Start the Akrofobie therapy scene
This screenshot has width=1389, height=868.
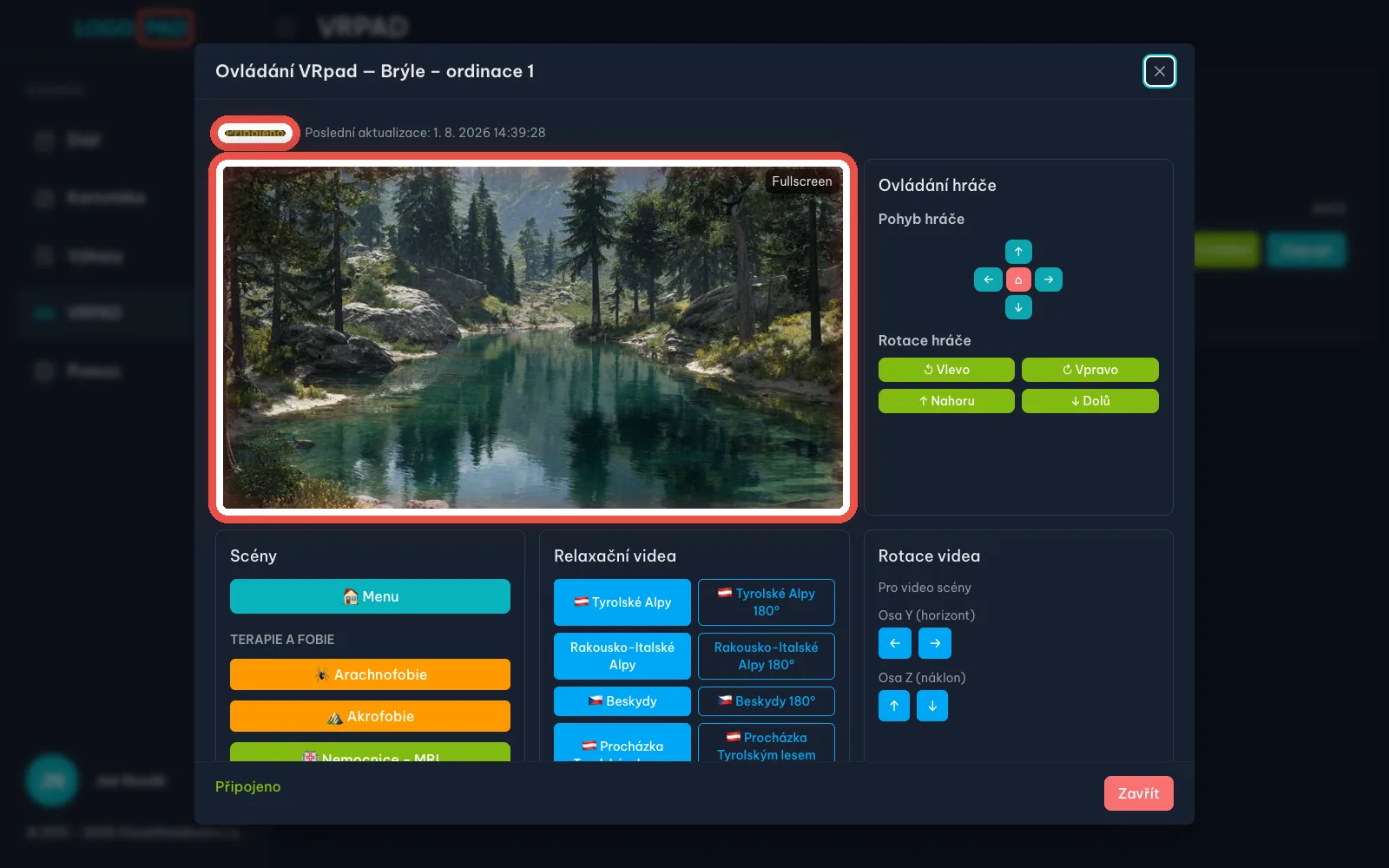tap(370, 716)
